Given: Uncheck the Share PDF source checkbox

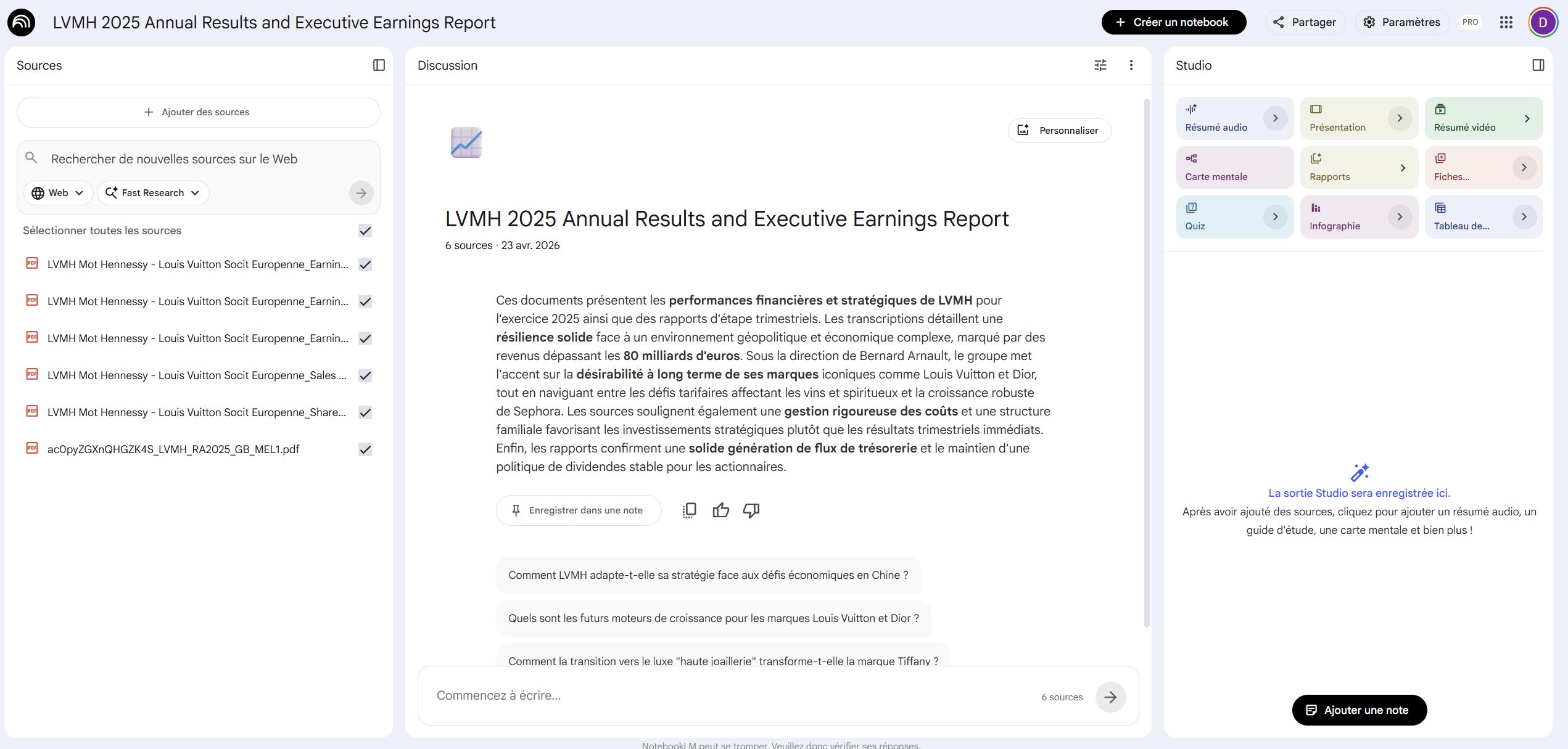Looking at the screenshot, I should click(365, 412).
